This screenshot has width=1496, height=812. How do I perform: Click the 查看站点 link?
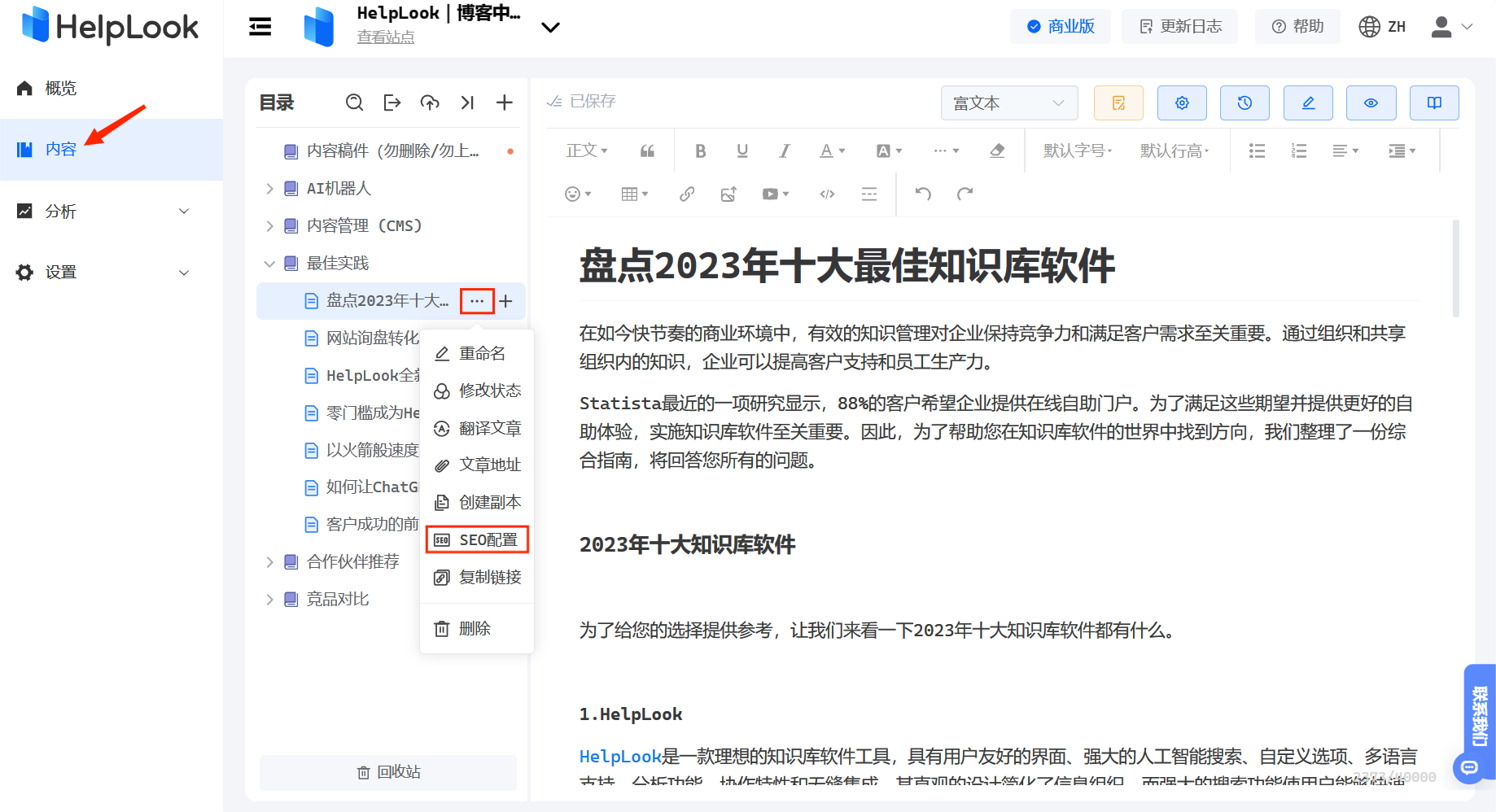click(386, 37)
